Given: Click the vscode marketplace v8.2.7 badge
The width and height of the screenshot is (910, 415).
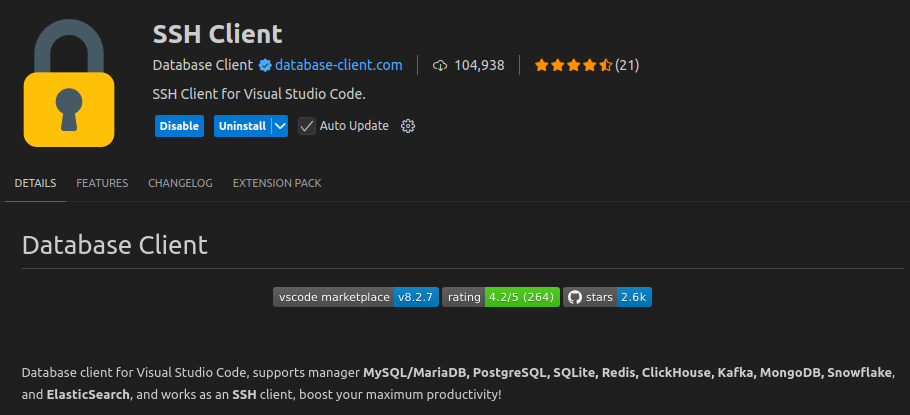Looking at the screenshot, I should [x=356, y=297].
